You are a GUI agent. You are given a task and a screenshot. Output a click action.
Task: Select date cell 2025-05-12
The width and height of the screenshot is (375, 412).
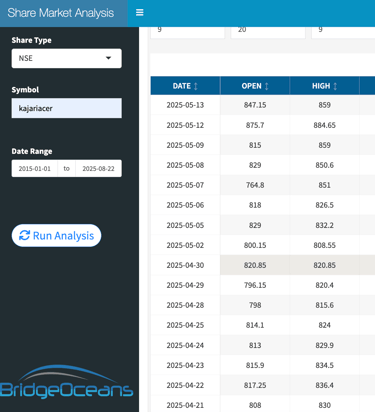click(x=185, y=125)
